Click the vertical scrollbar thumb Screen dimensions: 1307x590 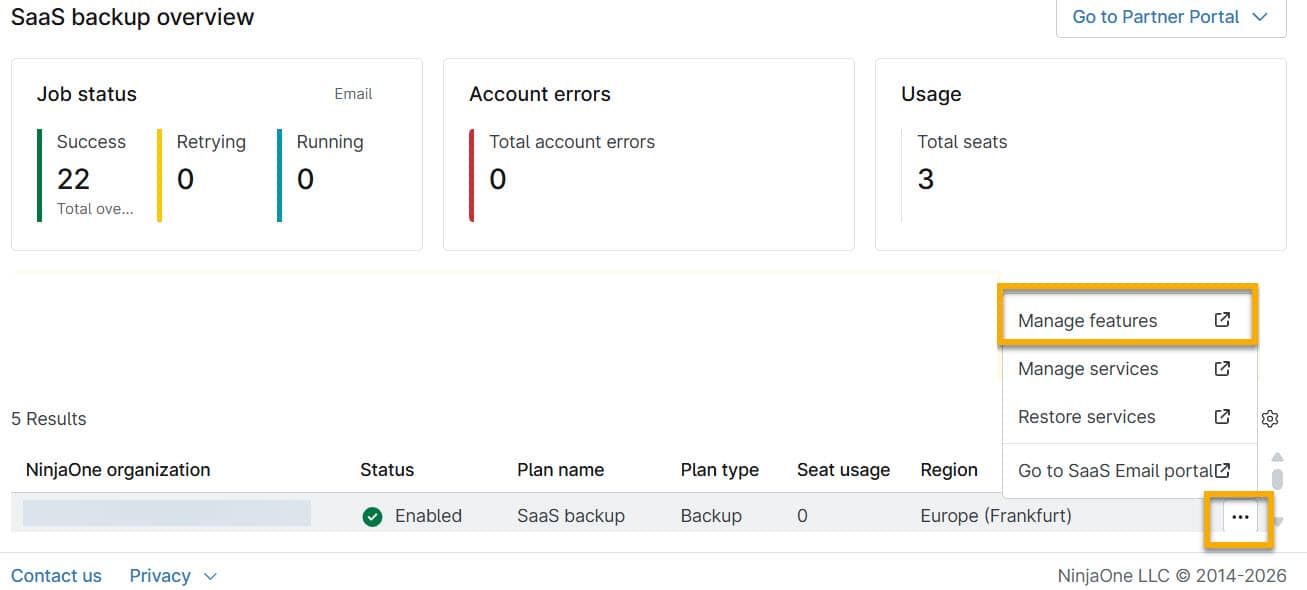click(1277, 478)
